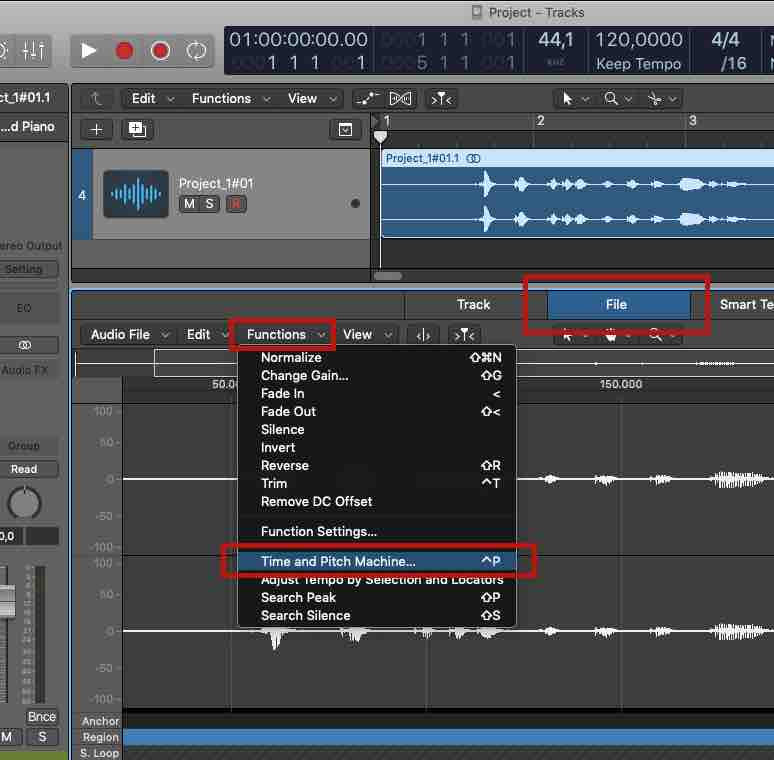Select Remove DC Offset

(x=377, y=502)
